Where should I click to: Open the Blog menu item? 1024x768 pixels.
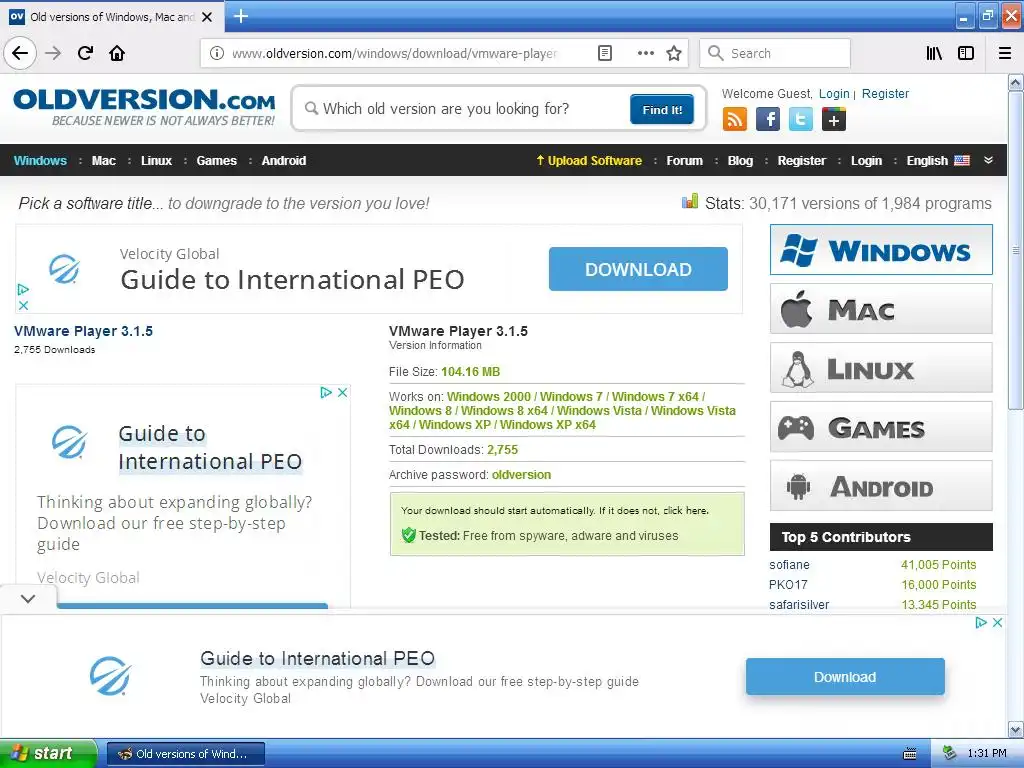740,161
